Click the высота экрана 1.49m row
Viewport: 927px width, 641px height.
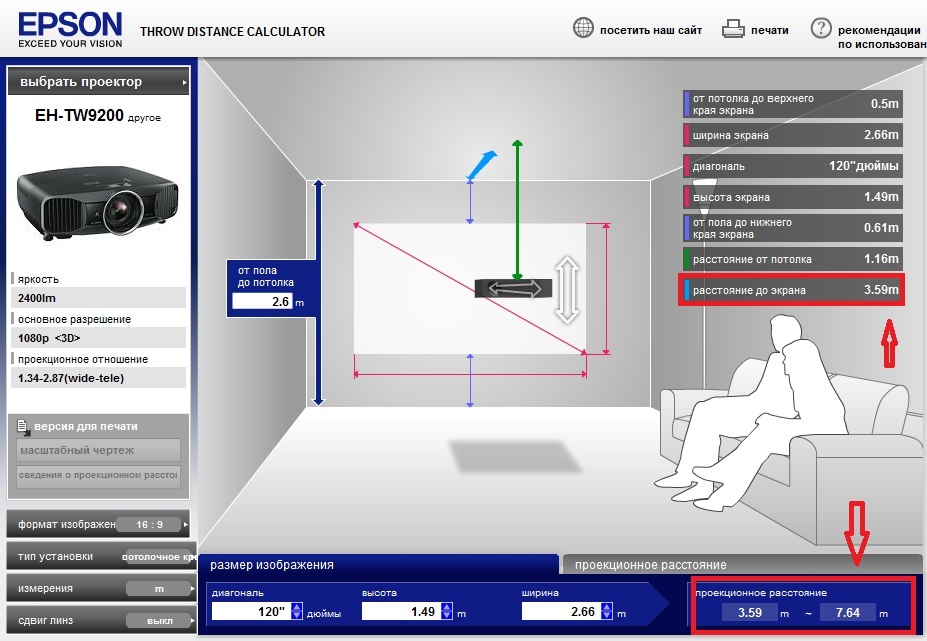793,197
